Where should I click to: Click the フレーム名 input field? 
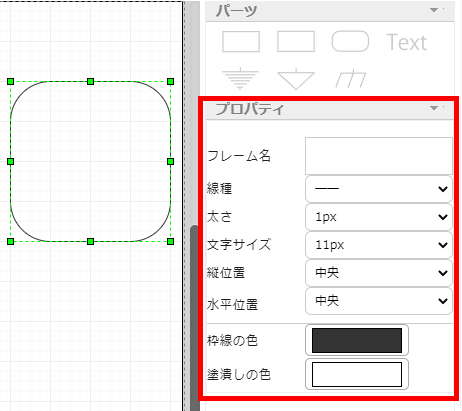point(379,156)
